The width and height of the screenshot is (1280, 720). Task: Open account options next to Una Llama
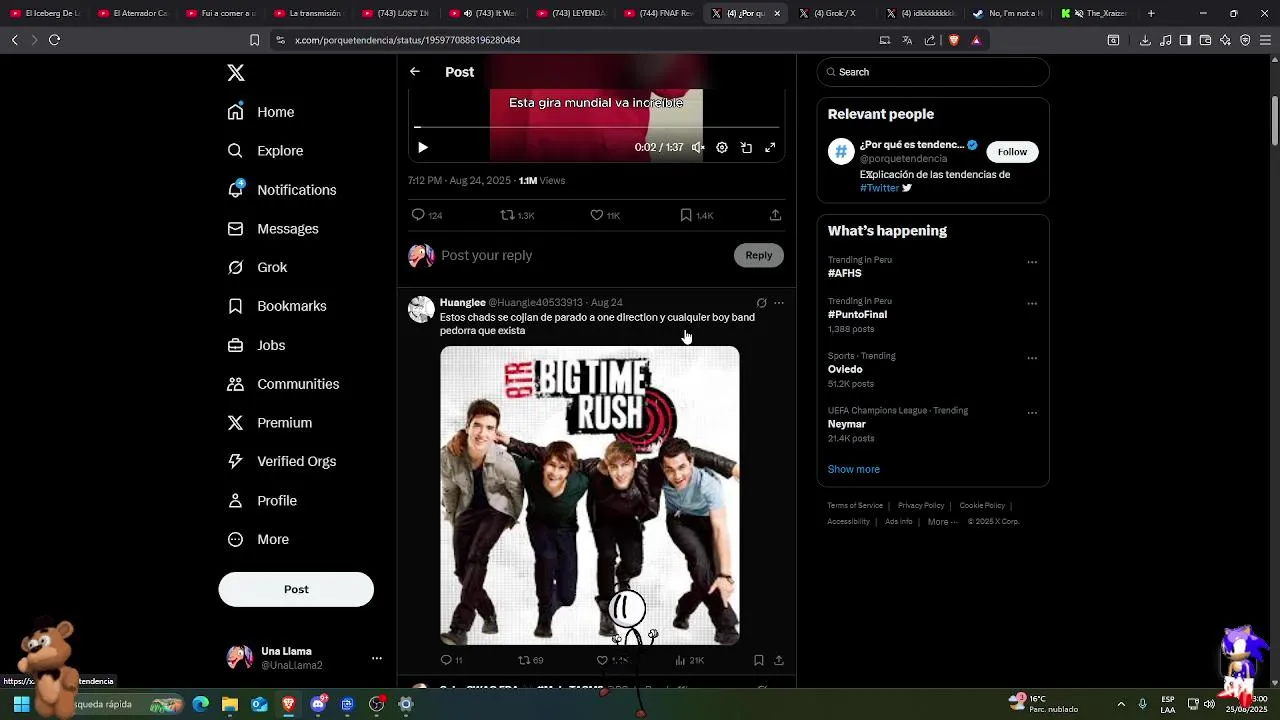[x=377, y=658]
